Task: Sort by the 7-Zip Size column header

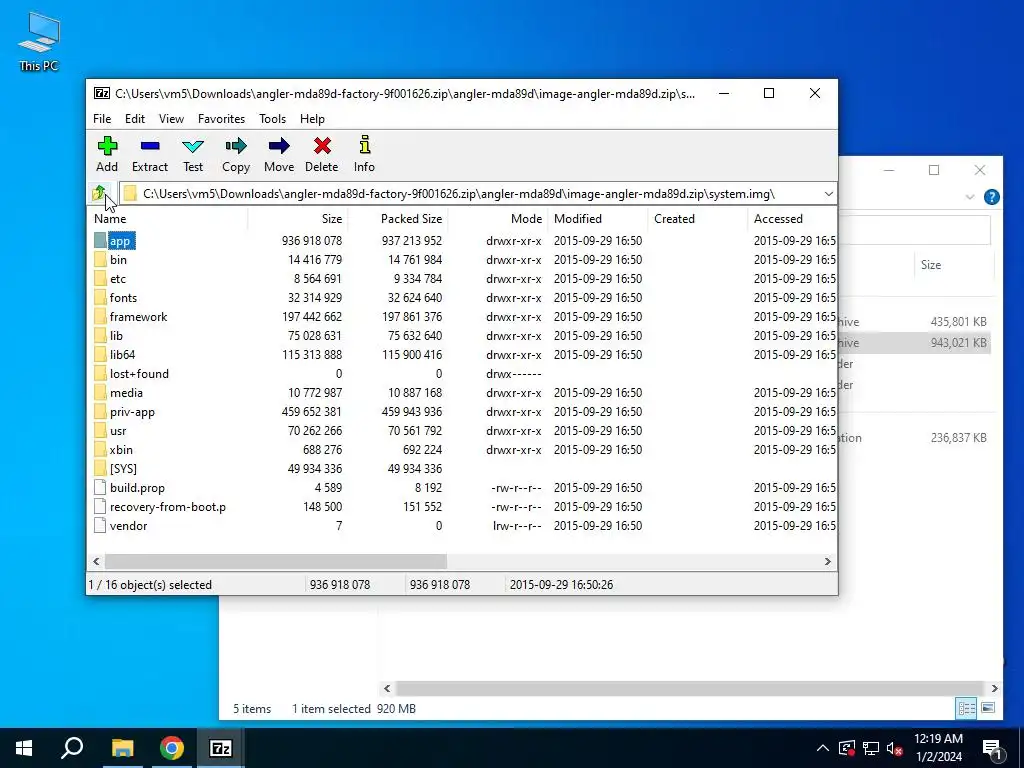Action: pos(298,219)
